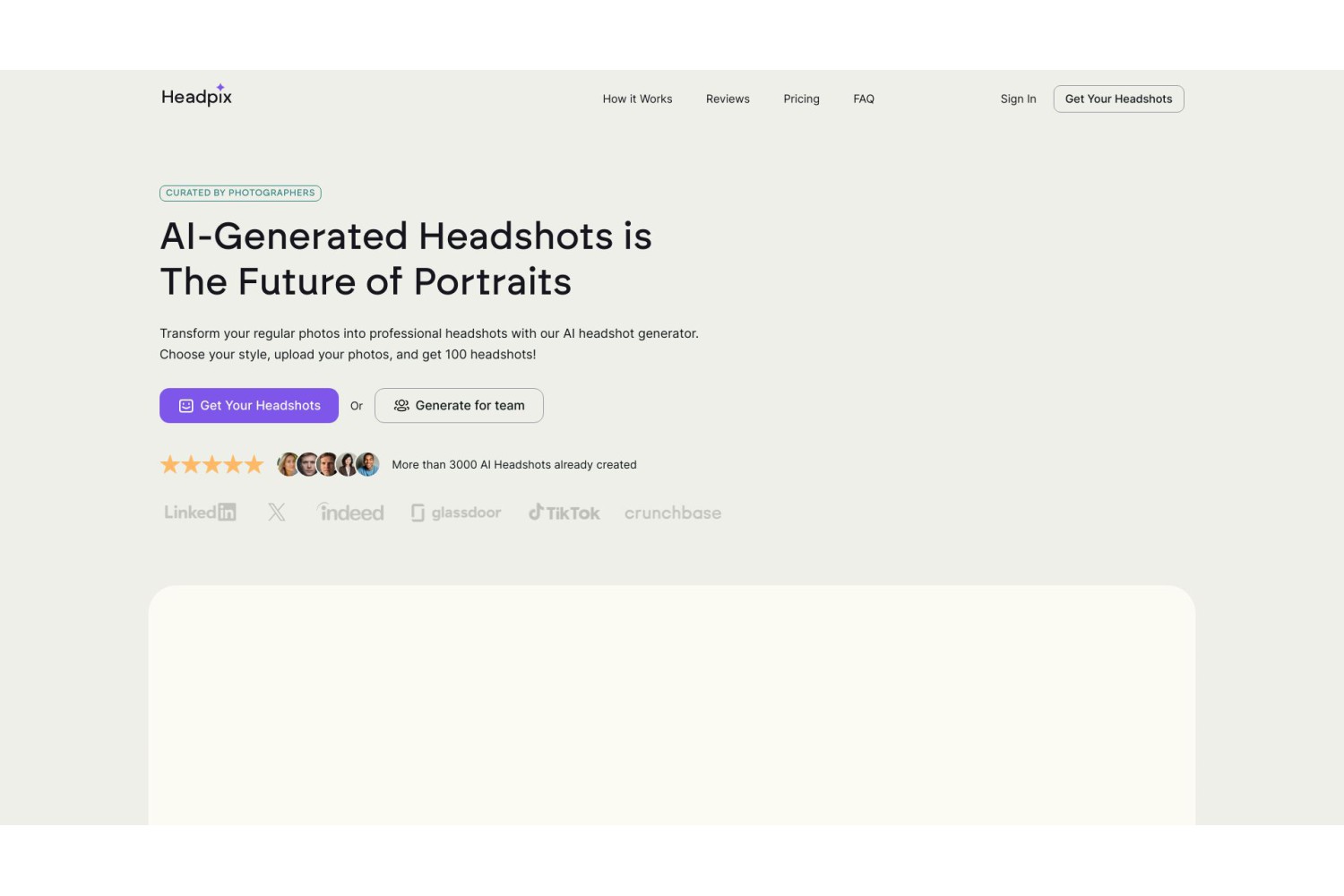Click the 'Transform your regular photos' description text
Screen dimensions: 1344x896
[429, 344]
